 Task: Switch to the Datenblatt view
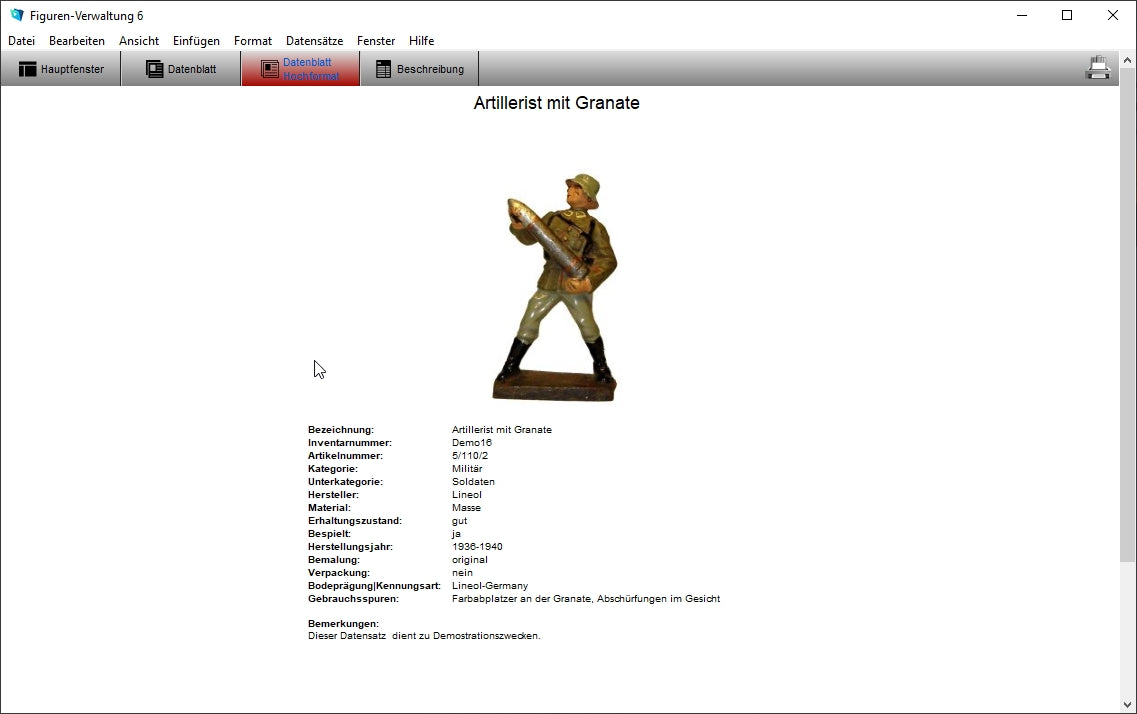(x=181, y=69)
